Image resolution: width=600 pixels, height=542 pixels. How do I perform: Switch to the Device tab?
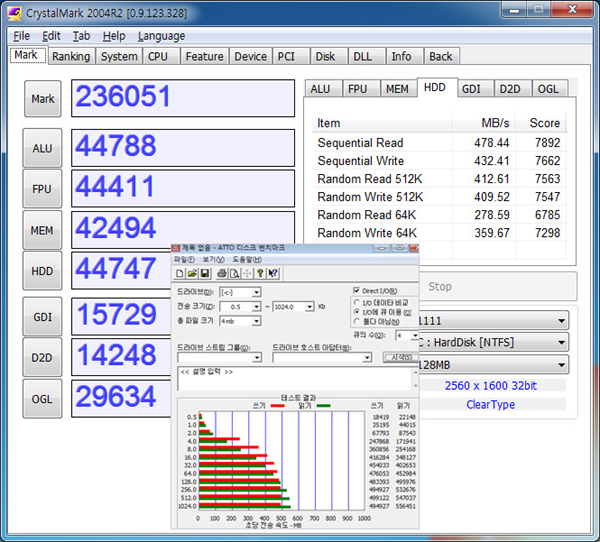click(x=250, y=56)
